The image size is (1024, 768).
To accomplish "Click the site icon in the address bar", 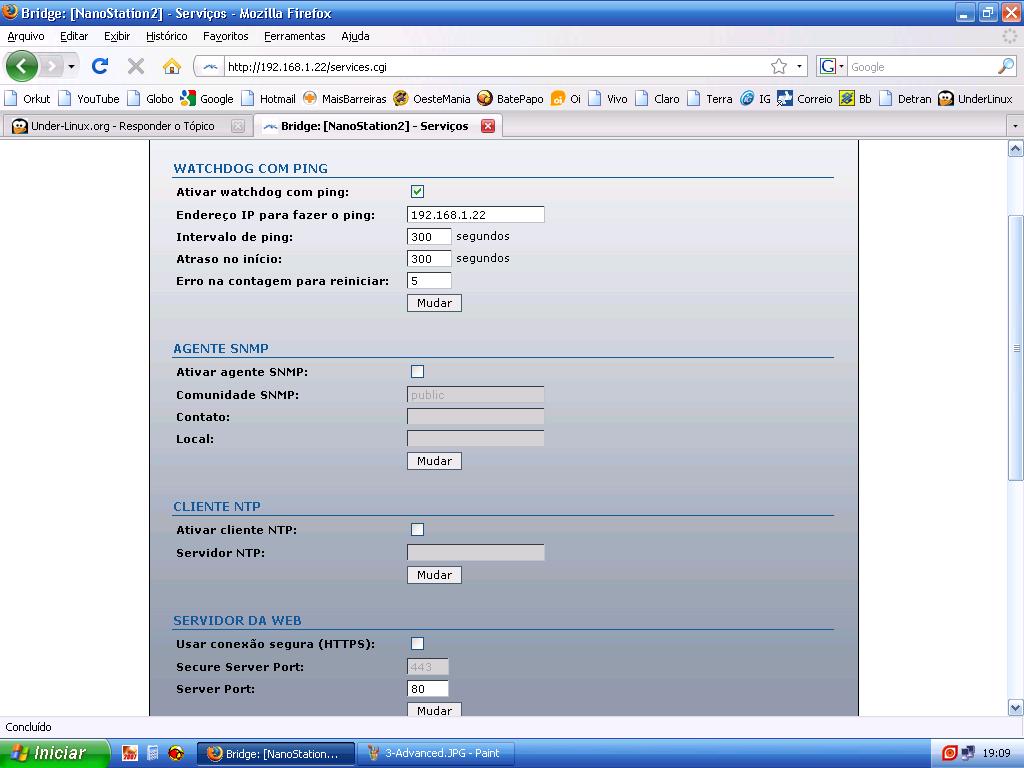I will click(210, 67).
